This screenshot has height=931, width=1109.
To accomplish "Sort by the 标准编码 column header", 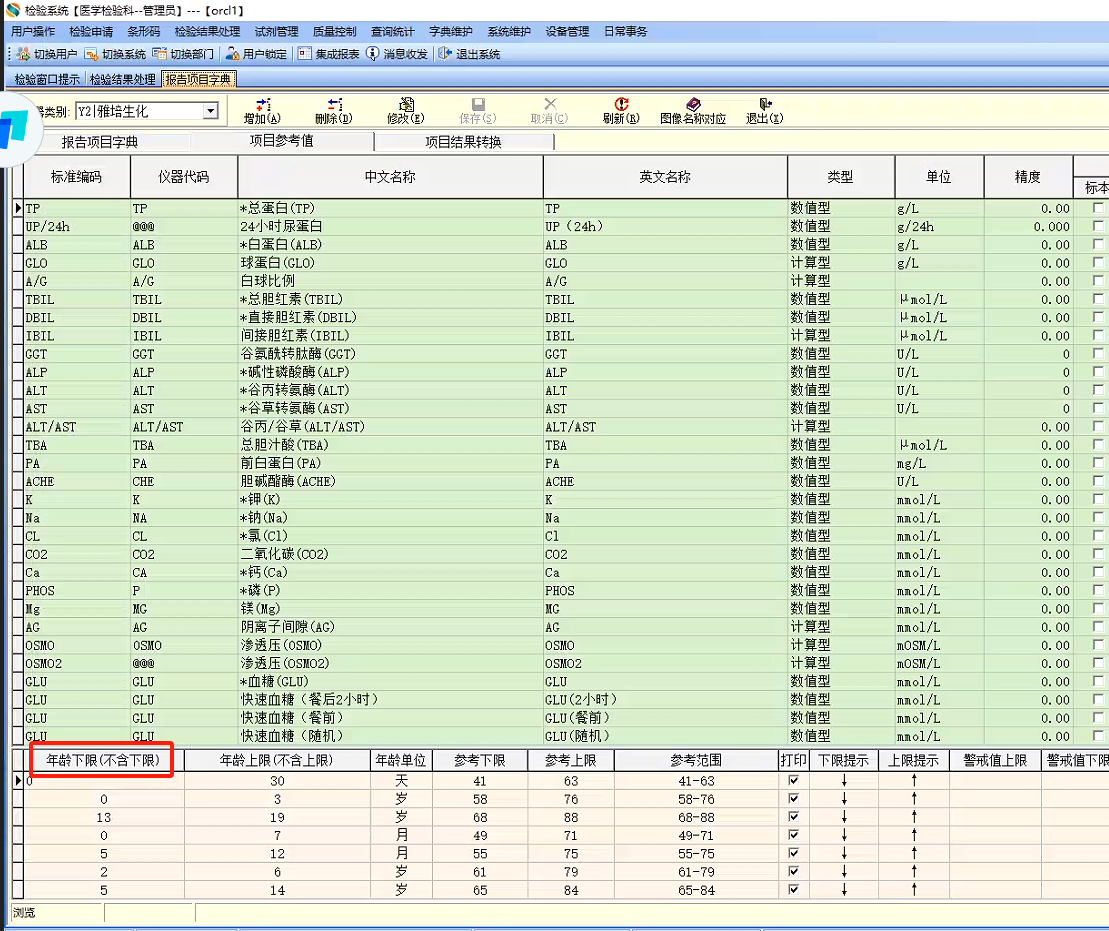I will click(x=76, y=177).
